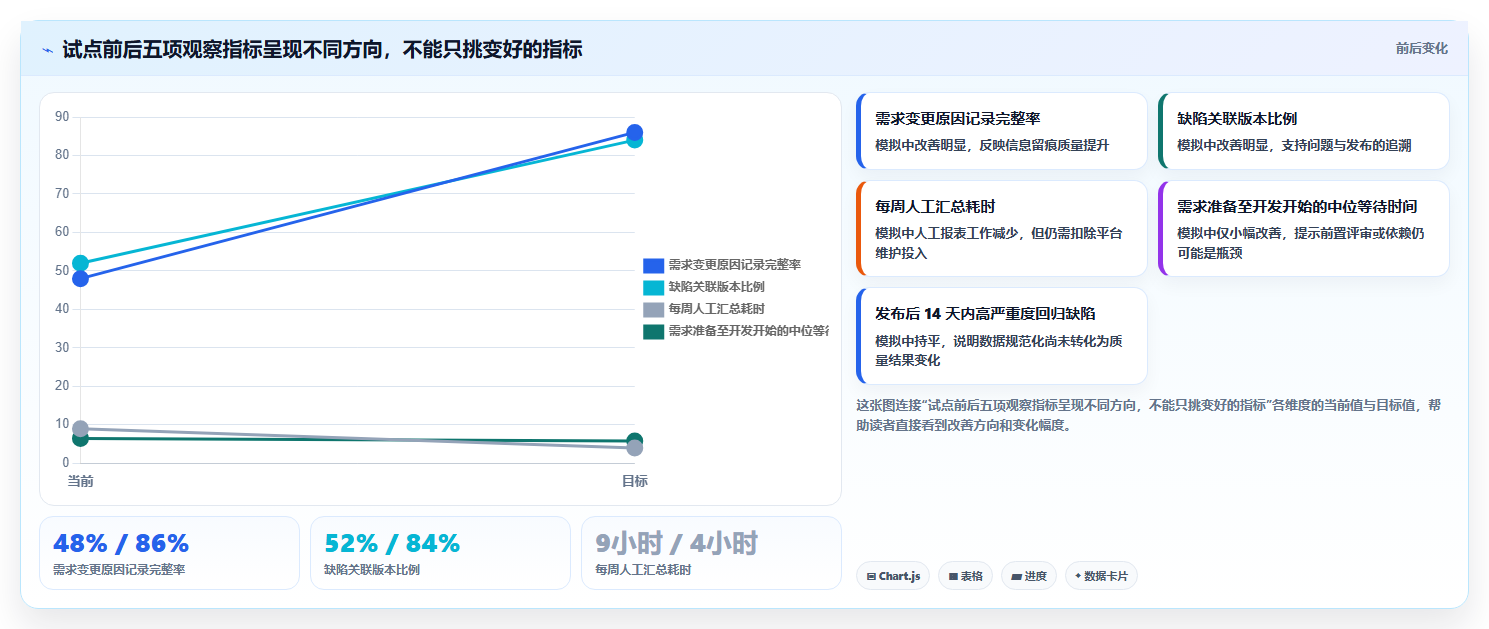This screenshot has height=629, width=1489.
Task: Click the 缺陷关联版本比例 legend label
Action: pos(717,287)
